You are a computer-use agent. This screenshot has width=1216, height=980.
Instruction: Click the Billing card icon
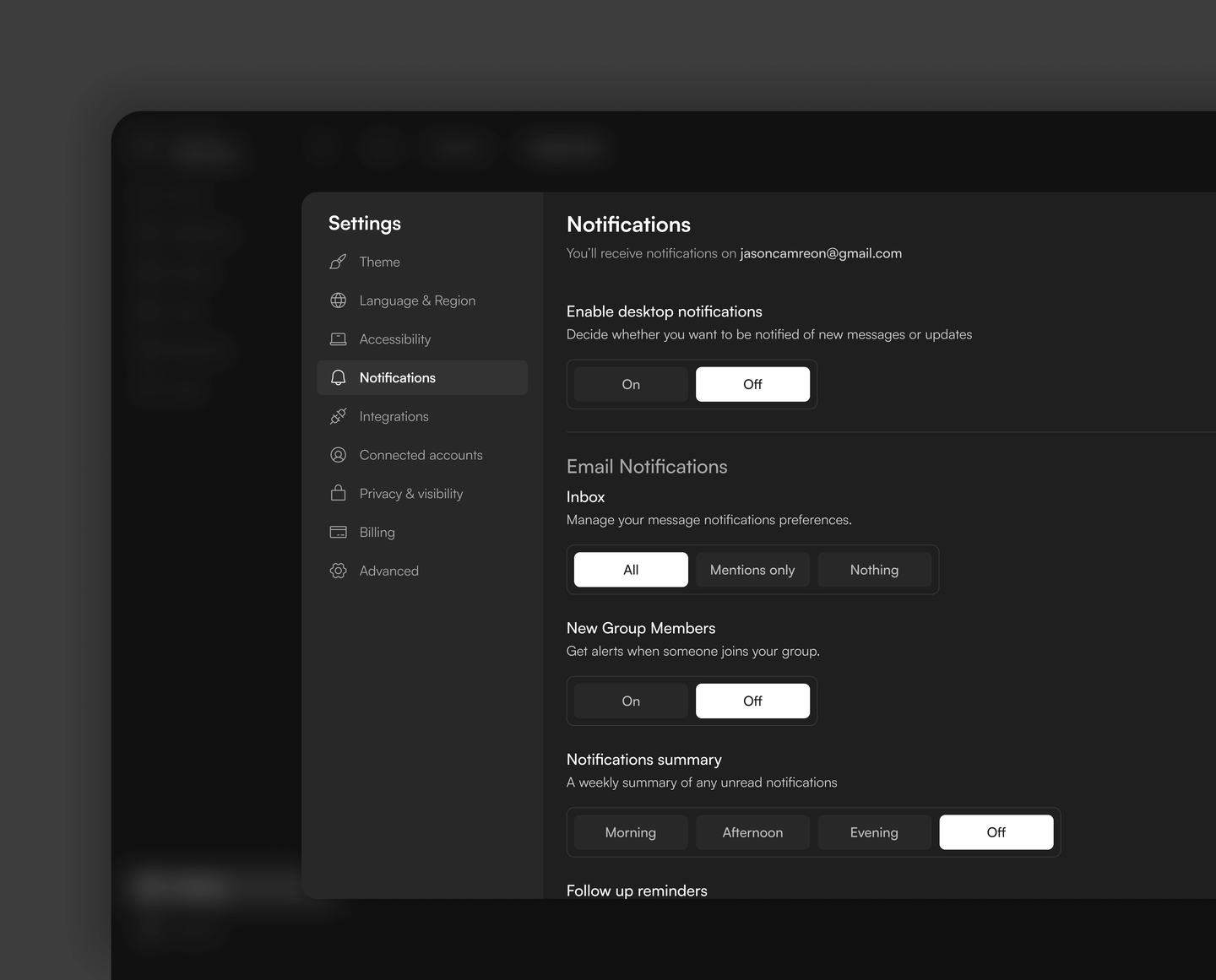pyautogui.click(x=338, y=532)
